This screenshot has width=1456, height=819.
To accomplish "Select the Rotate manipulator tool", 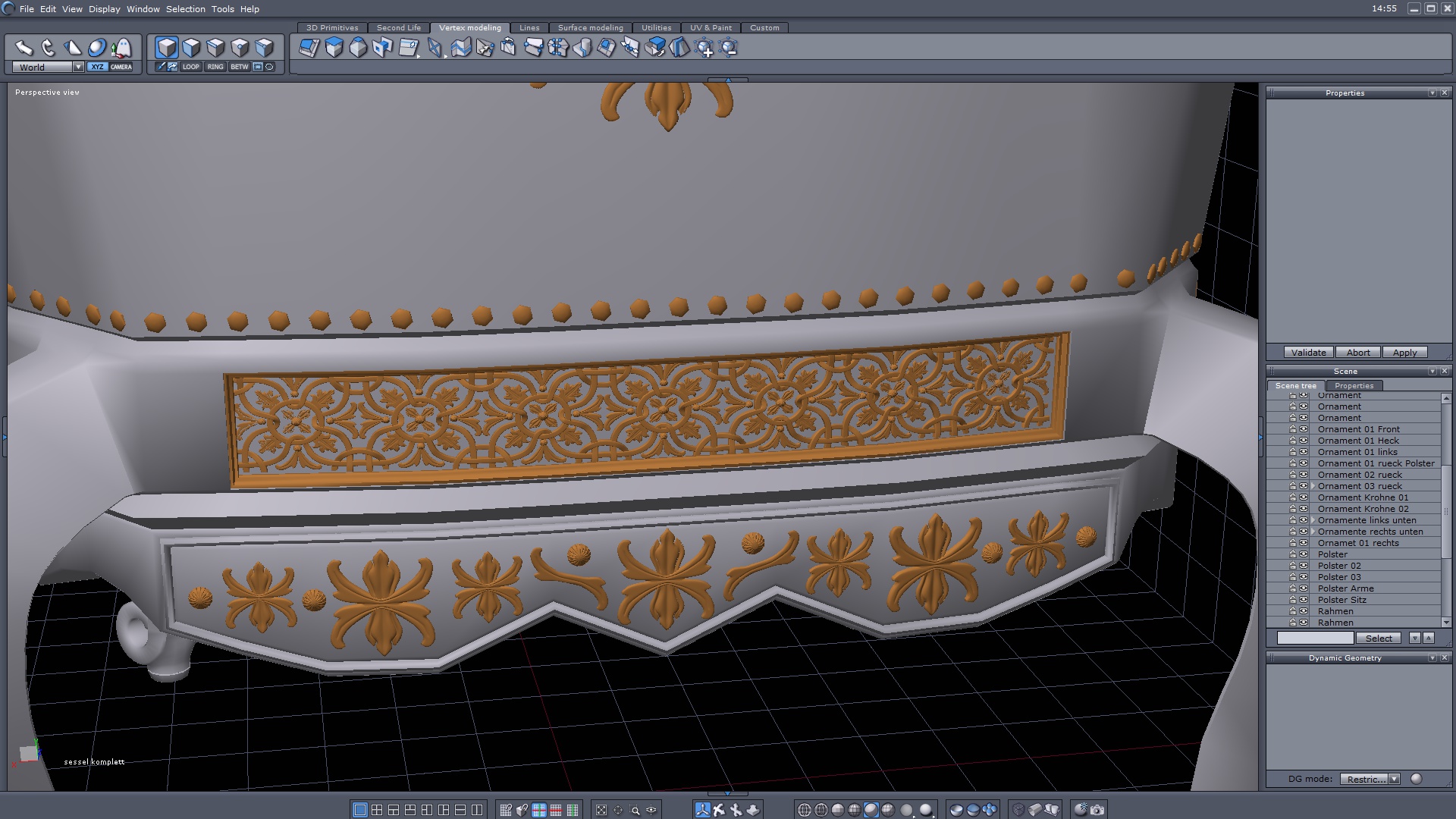I will coord(49,48).
